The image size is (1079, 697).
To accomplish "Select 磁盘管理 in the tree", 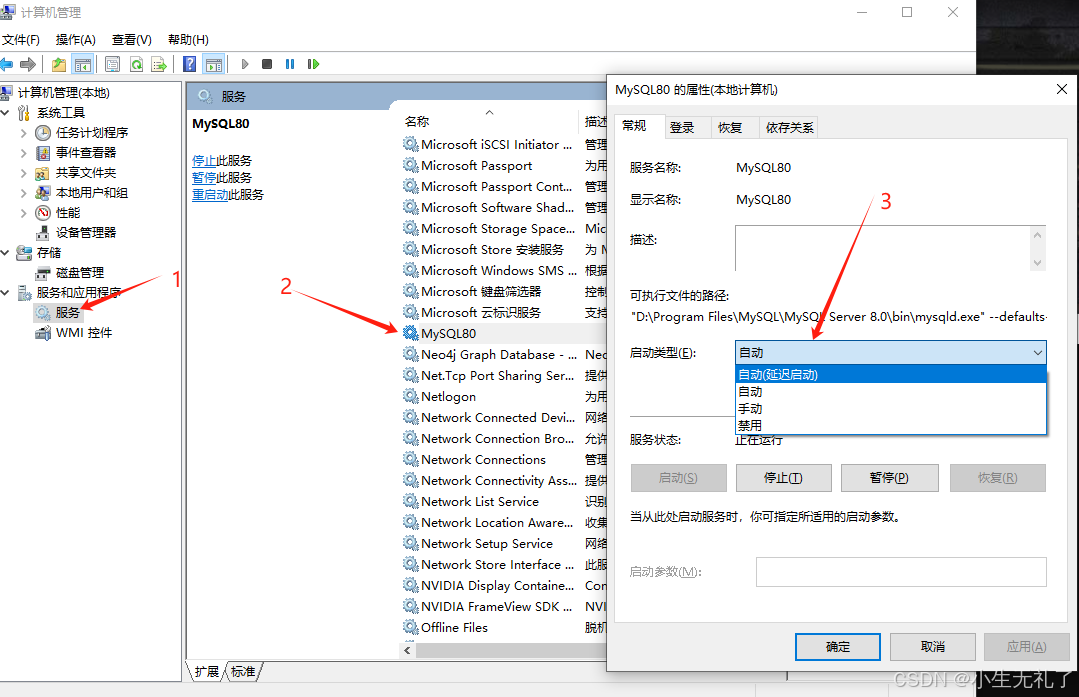I will tap(80, 272).
